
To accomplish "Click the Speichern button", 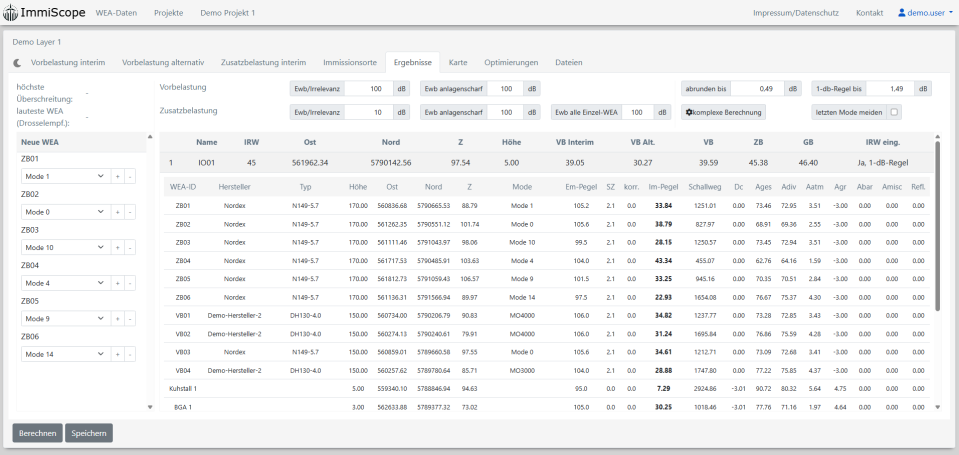I will coord(89,433).
